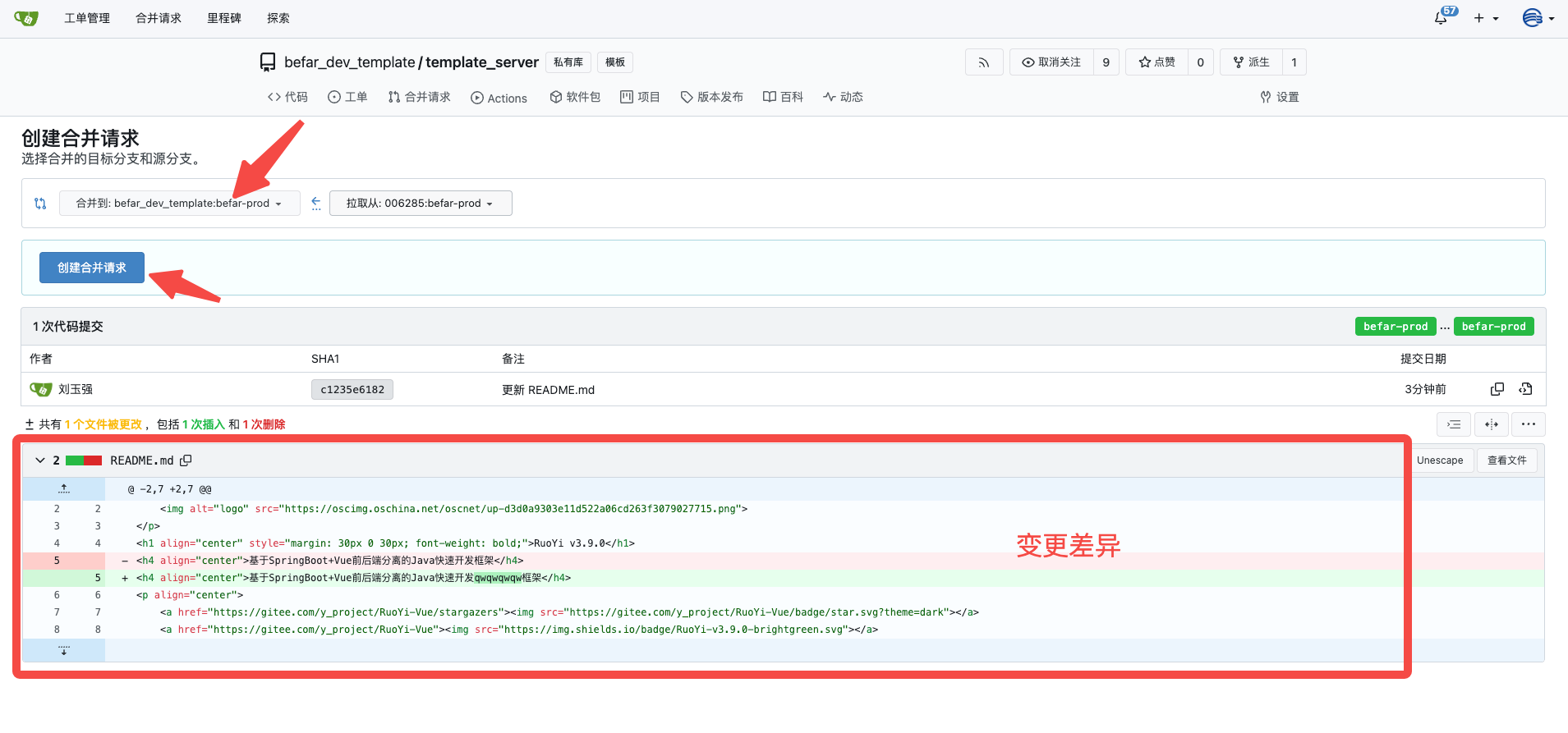The width and height of the screenshot is (1568, 733).
Task: Open the 拉取从 source branch dropdown
Action: coord(421,203)
